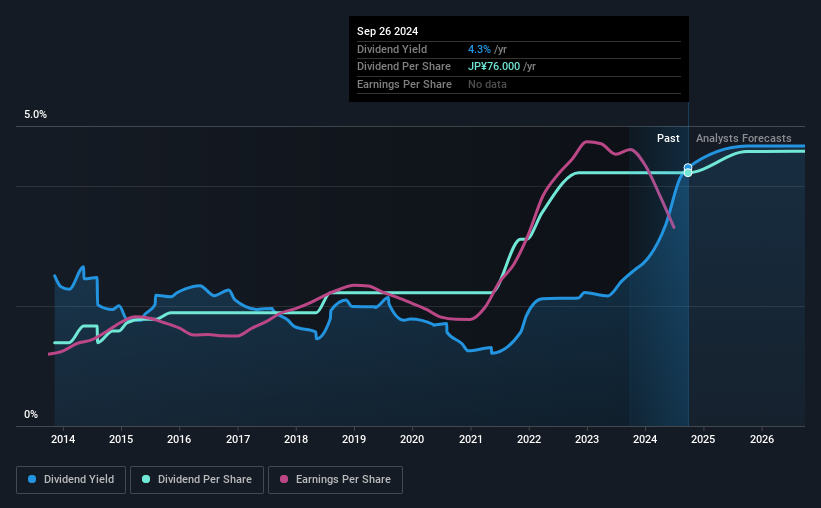Click the 2020 x-axis label
The width and height of the screenshot is (821, 508).
click(x=412, y=439)
